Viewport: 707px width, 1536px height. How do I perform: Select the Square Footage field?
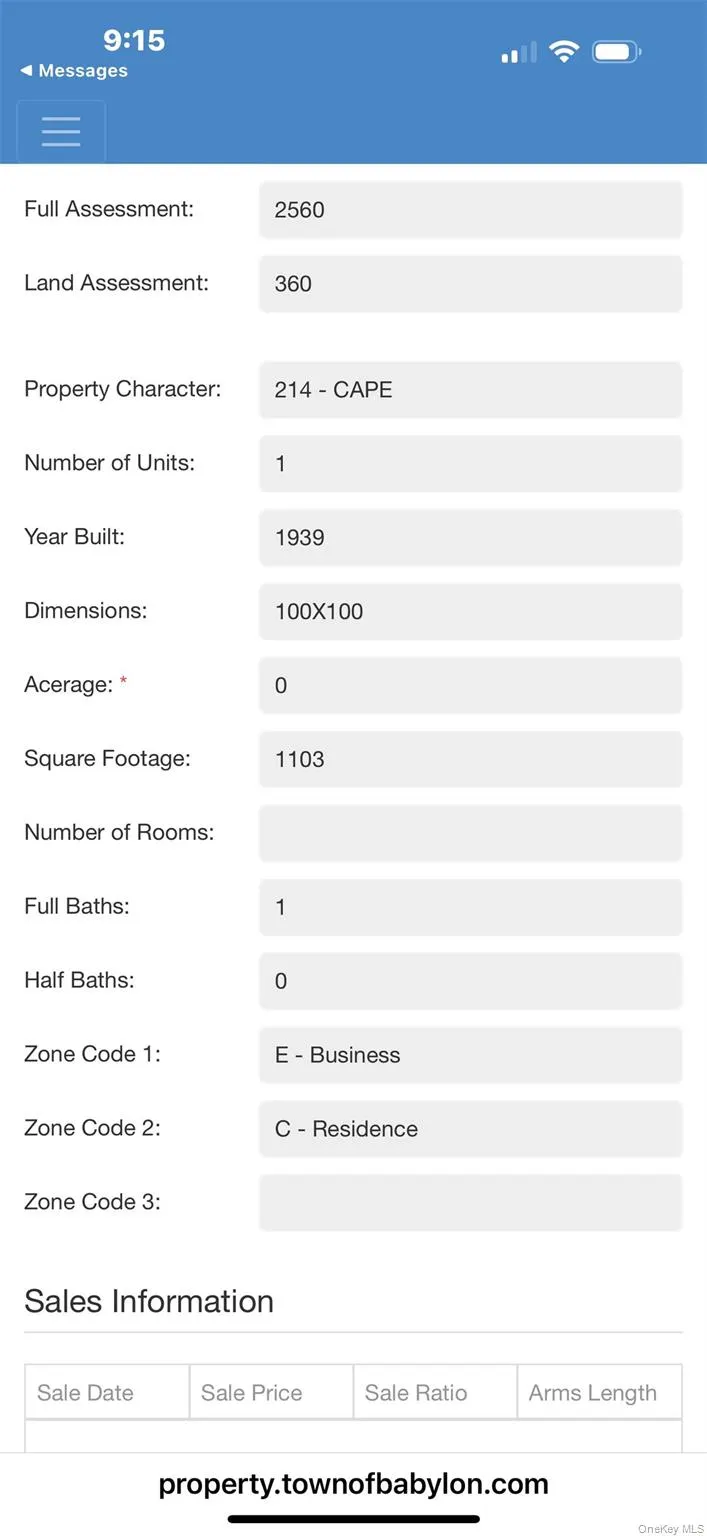tap(470, 759)
